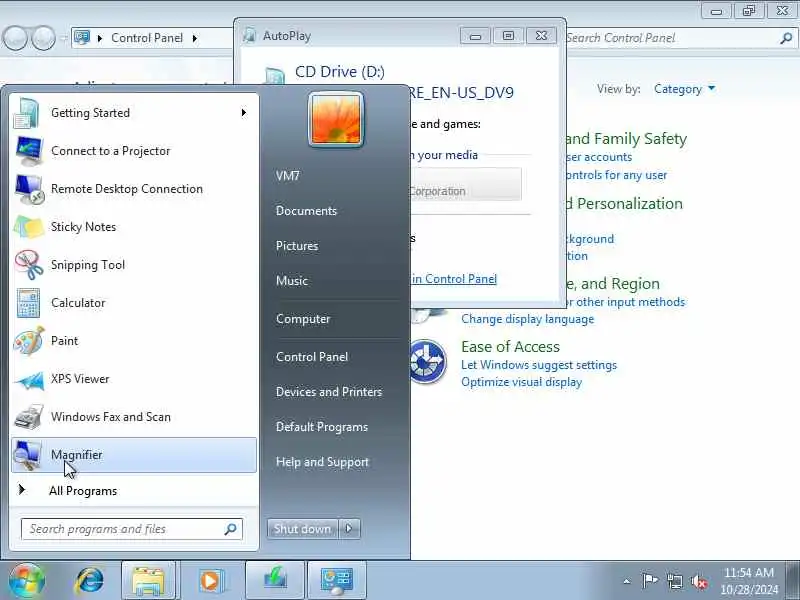Switch to Control Panel taskbar button
The image size is (800, 600).
337,581
